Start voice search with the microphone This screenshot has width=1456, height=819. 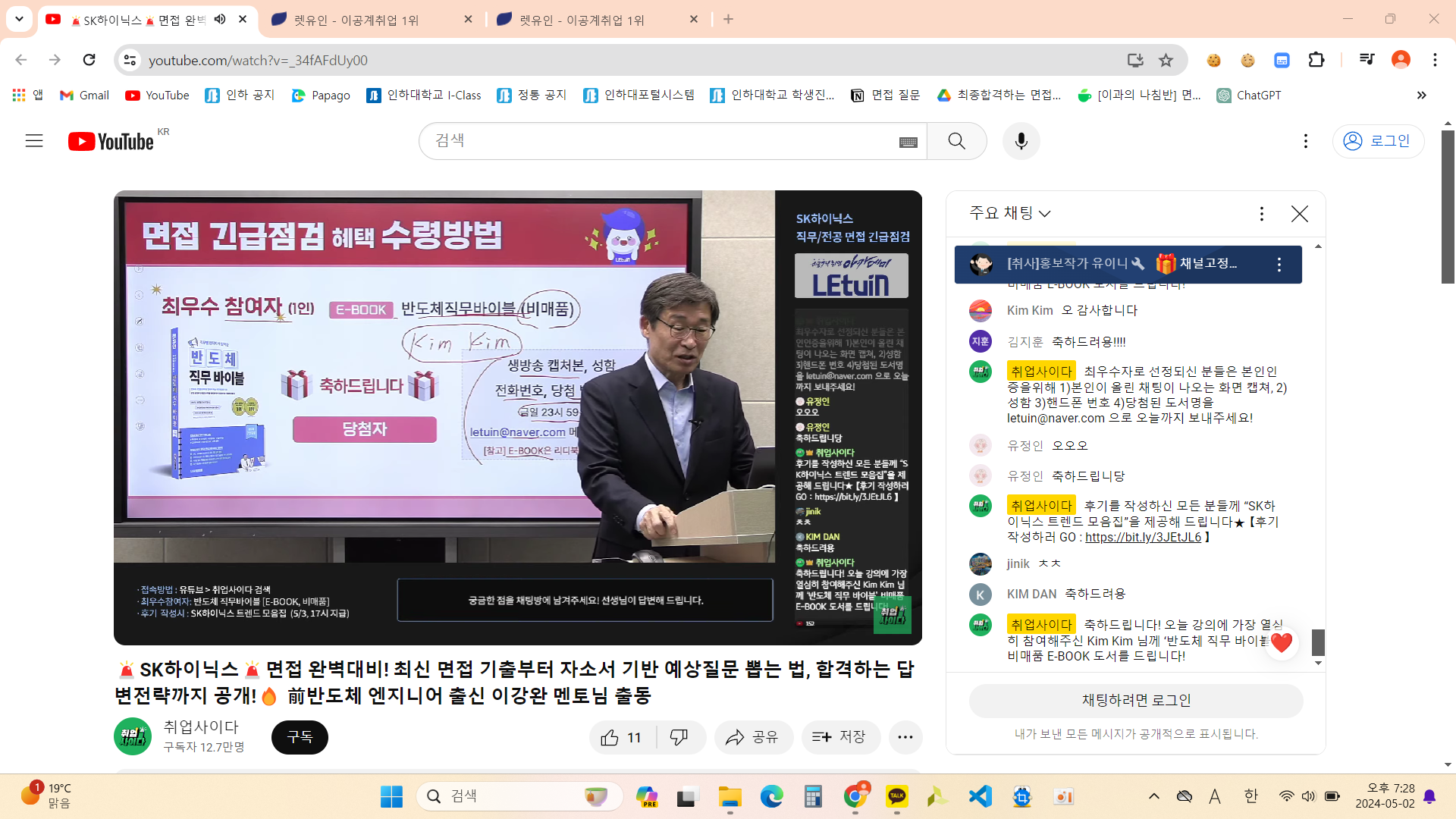(x=1021, y=141)
